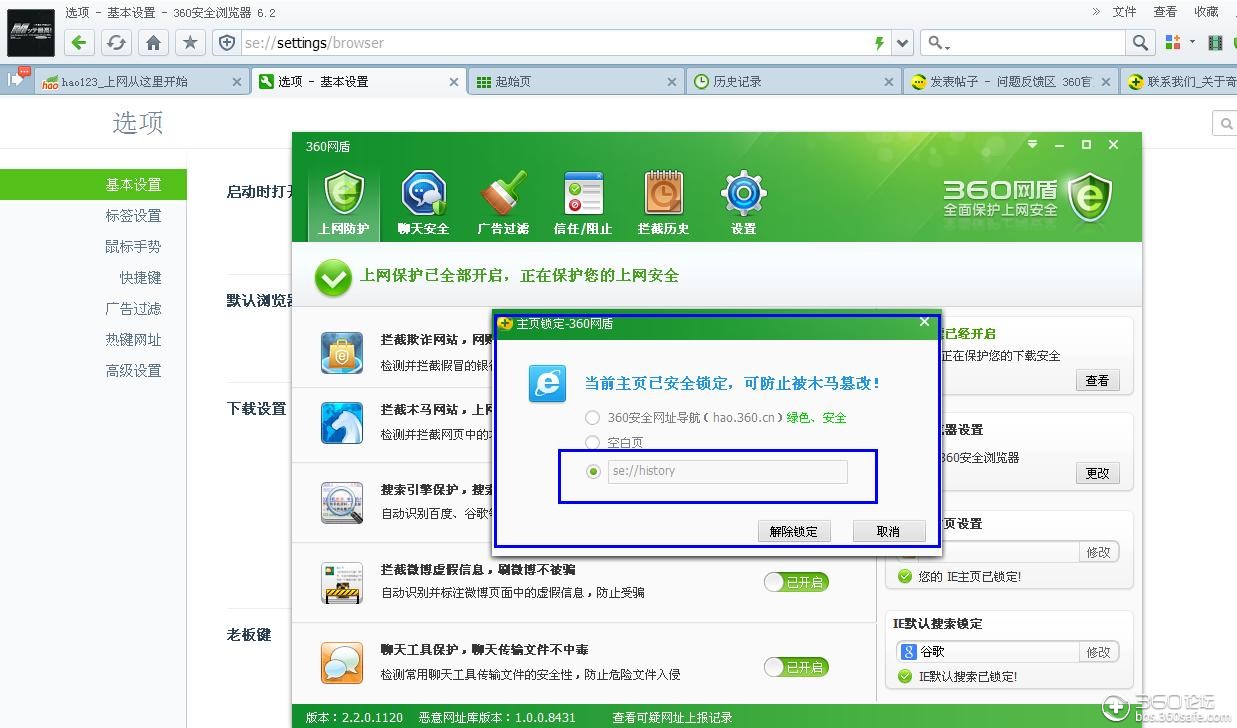The height and width of the screenshot is (728, 1237).
Task: Select 广告过滤 in settings sidebar
Action: coord(133,309)
